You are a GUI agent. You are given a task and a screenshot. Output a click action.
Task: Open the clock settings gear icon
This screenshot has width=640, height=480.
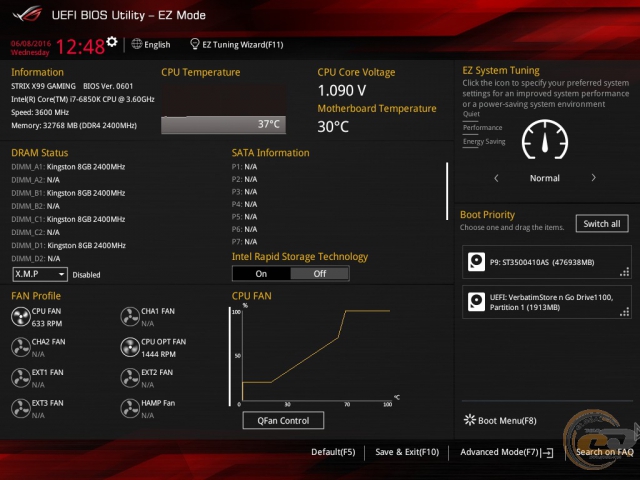tap(111, 41)
